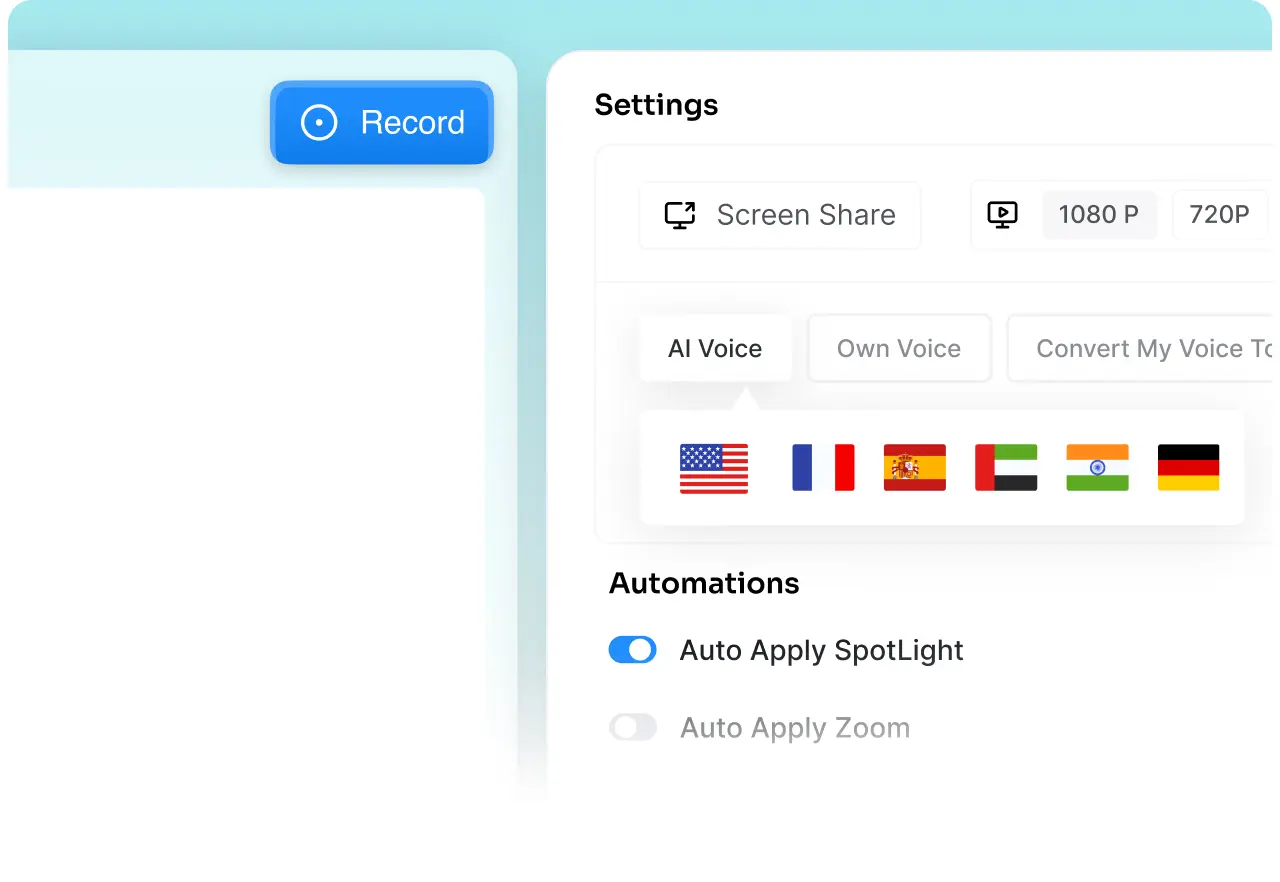1280x882 pixels.
Task: Switch to the AI Voice tab
Action: 715,348
